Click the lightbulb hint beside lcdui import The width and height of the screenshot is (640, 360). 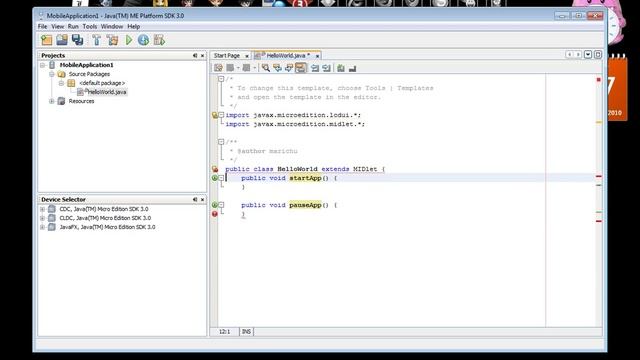pyautogui.click(x=215, y=115)
